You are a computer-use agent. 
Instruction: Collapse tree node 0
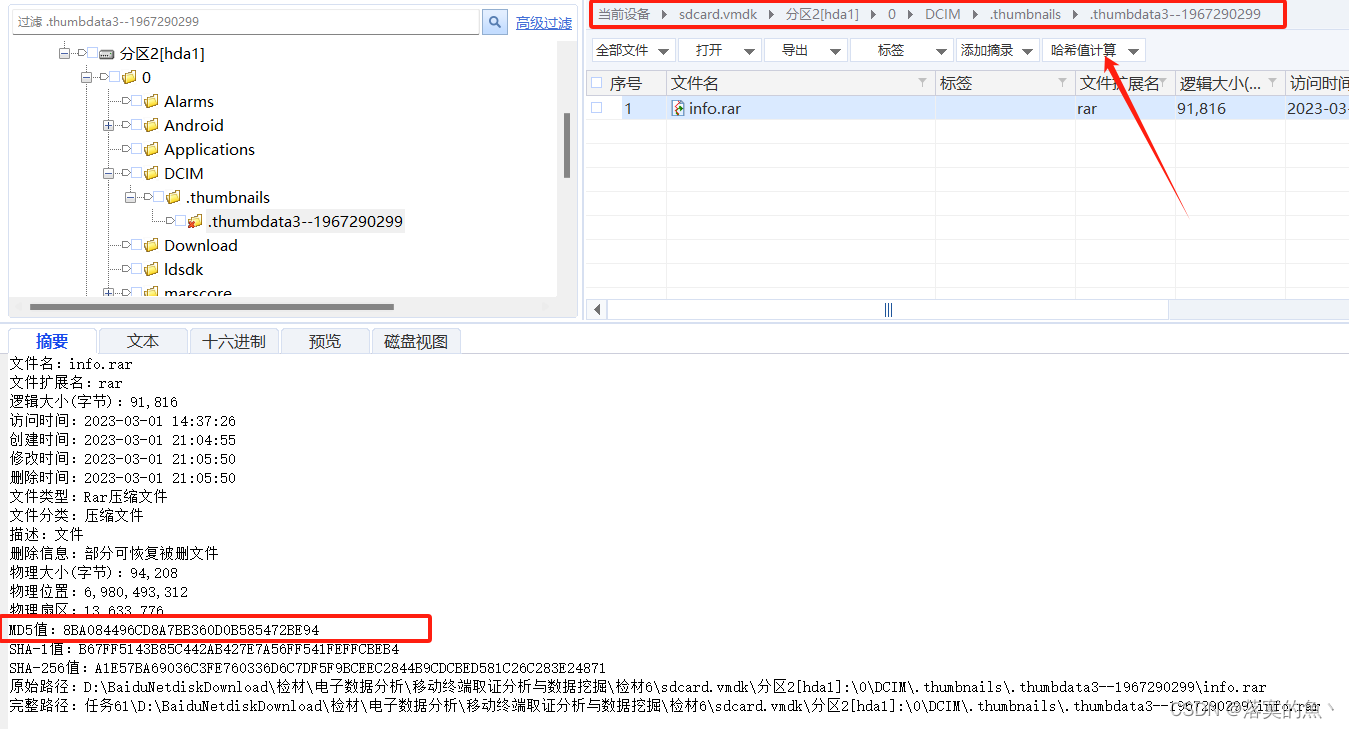point(86,77)
